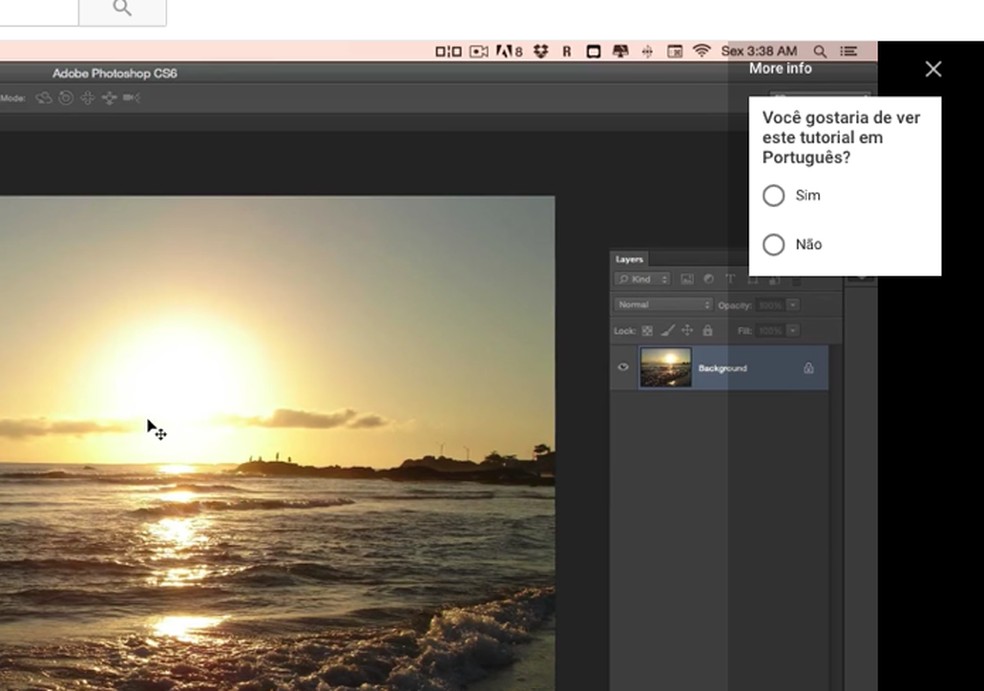Filter layers by adjustment layer icon

click(x=708, y=279)
